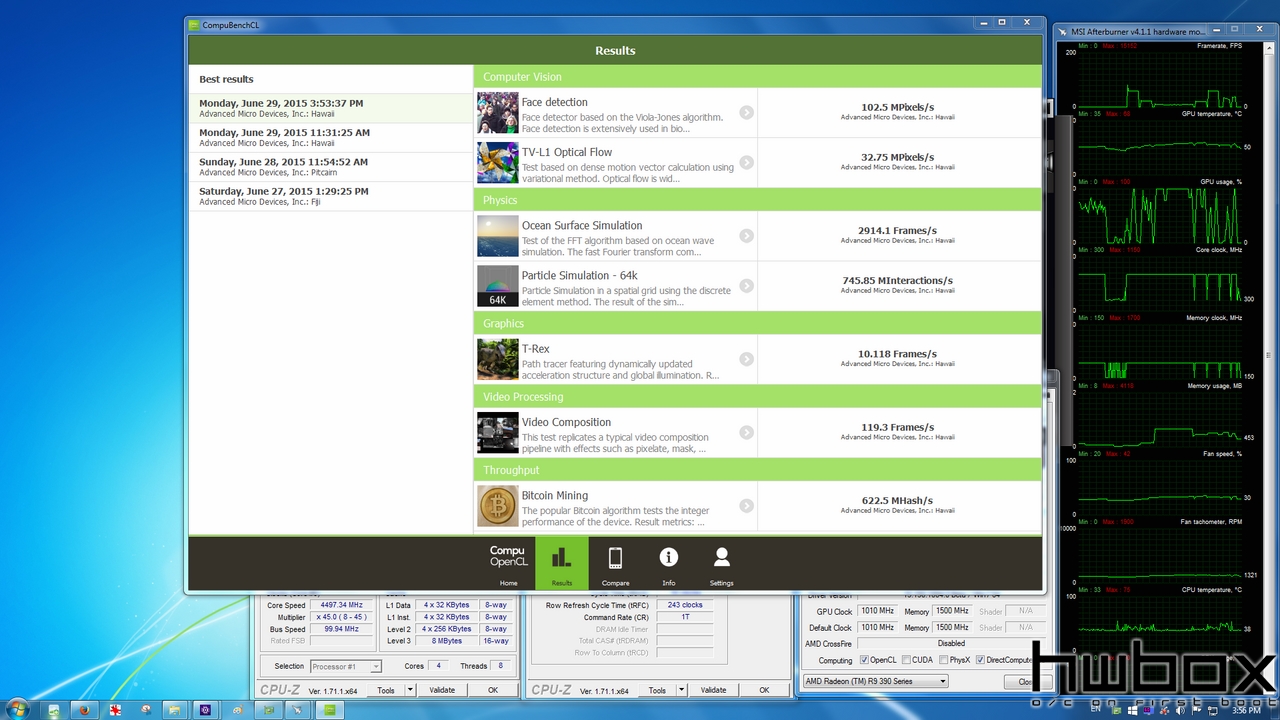
Task: Open the Home tab in CompuBench
Action: (x=508, y=563)
